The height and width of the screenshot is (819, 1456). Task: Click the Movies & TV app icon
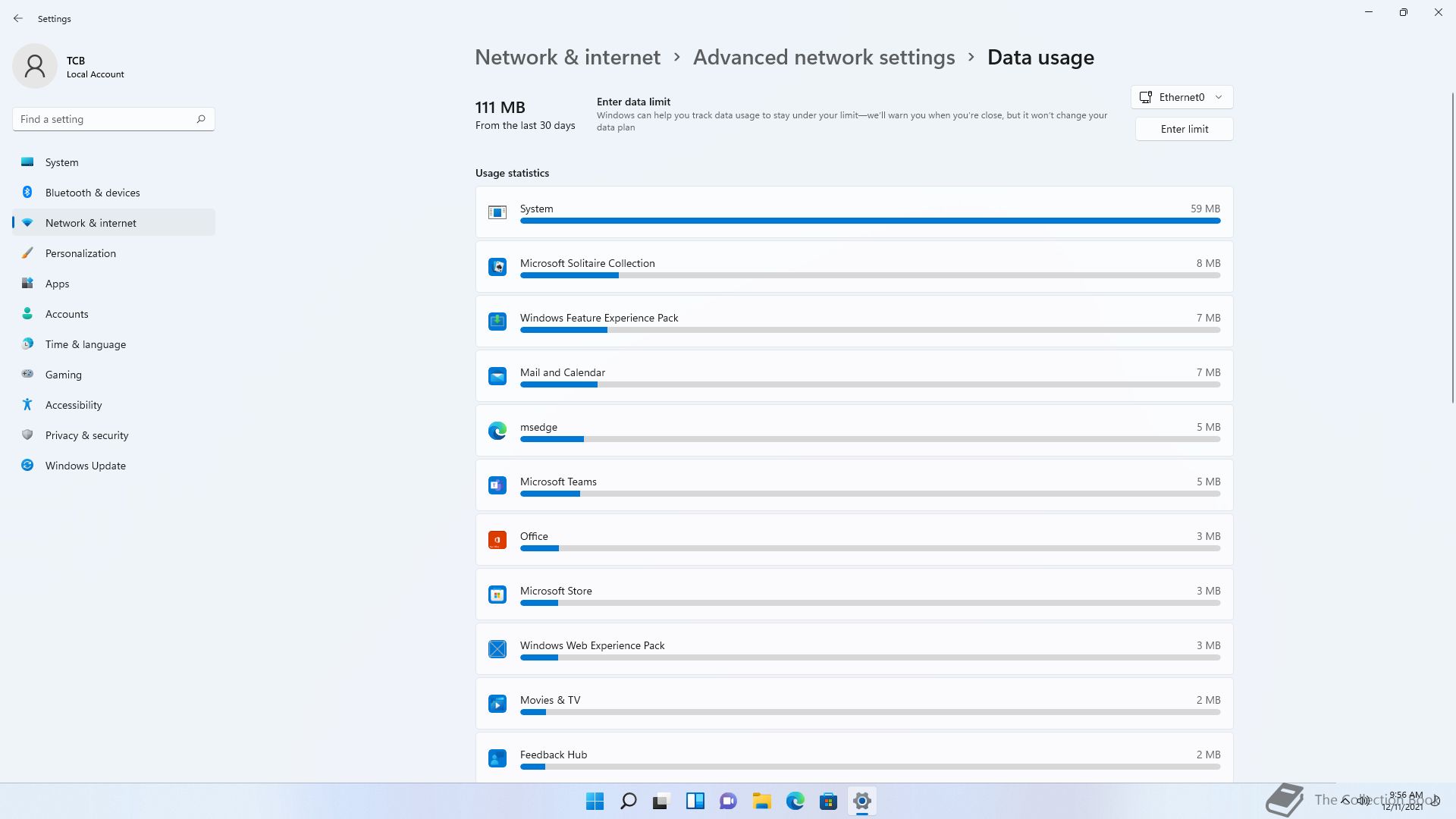[497, 704]
